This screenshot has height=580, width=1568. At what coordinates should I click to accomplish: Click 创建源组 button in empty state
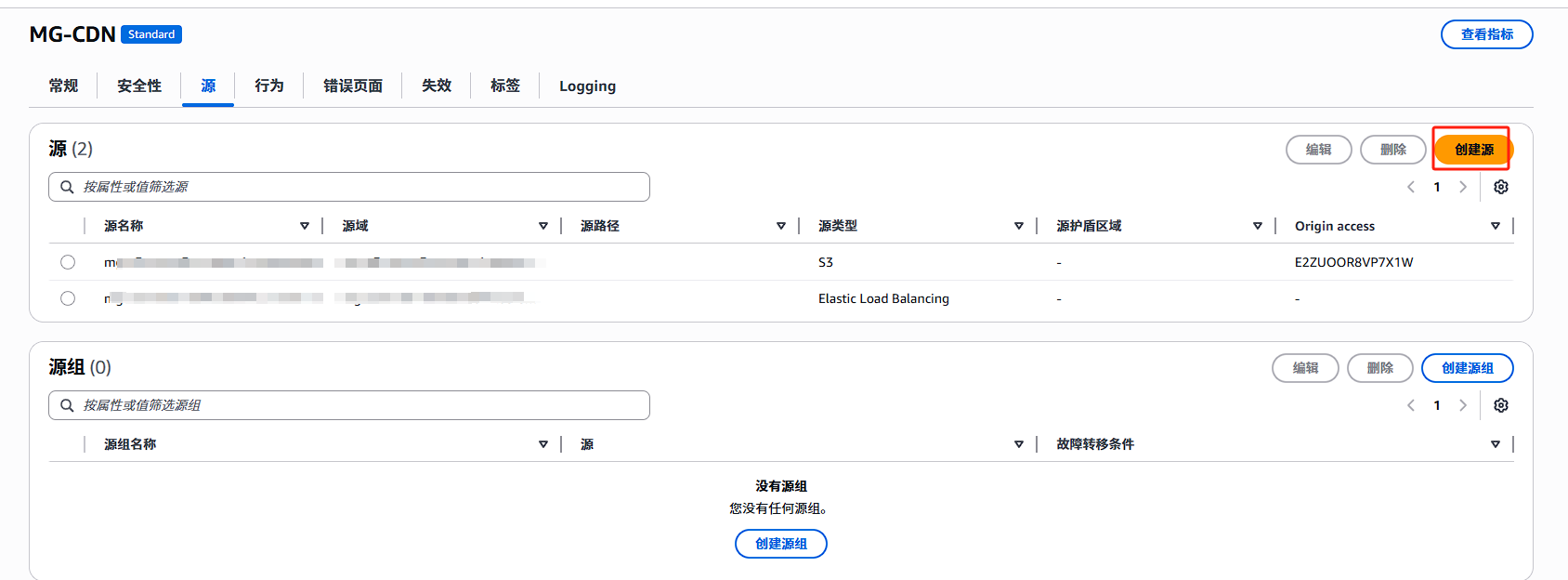(780, 544)
